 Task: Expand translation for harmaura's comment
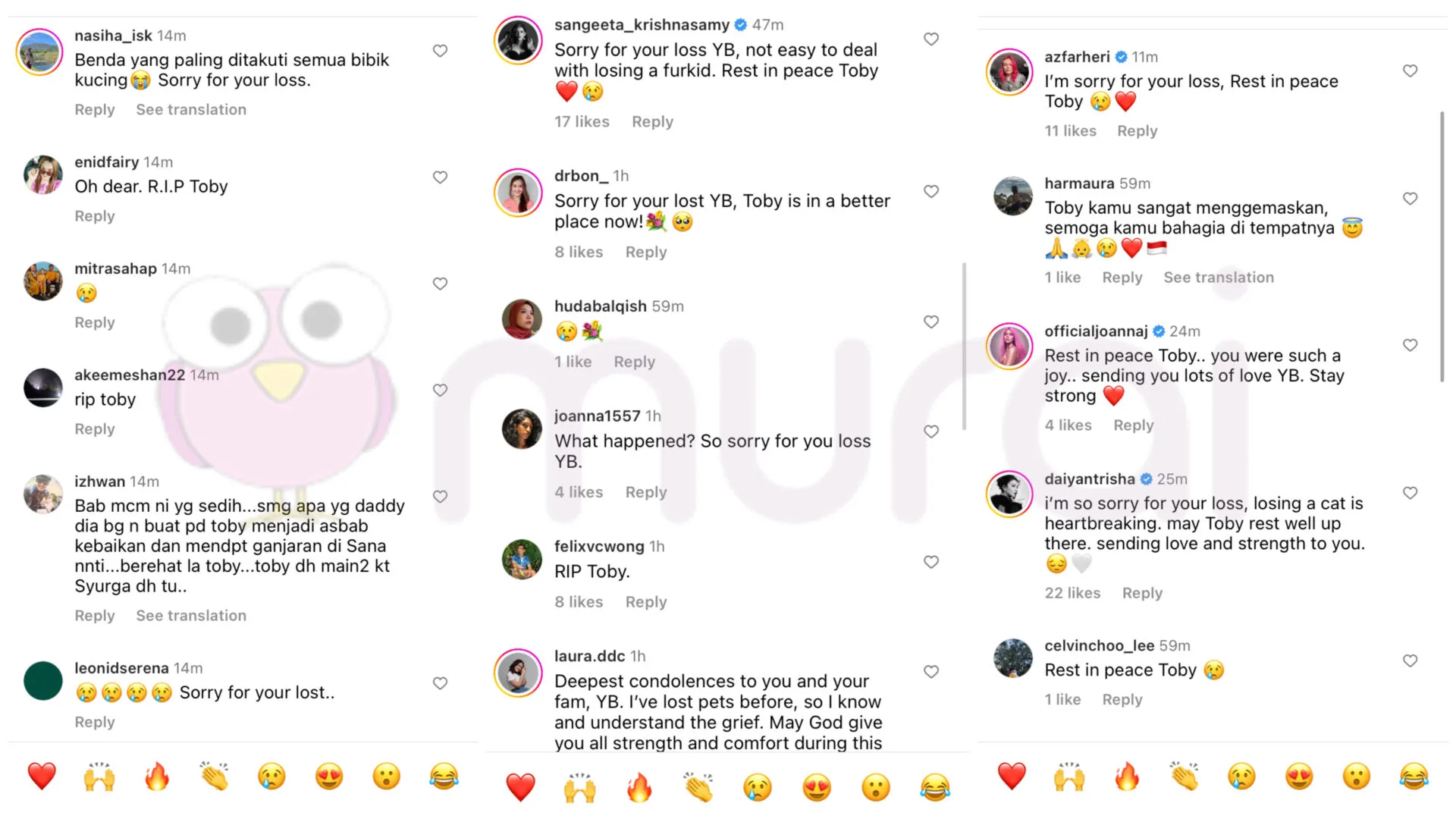pos(1219,278)
